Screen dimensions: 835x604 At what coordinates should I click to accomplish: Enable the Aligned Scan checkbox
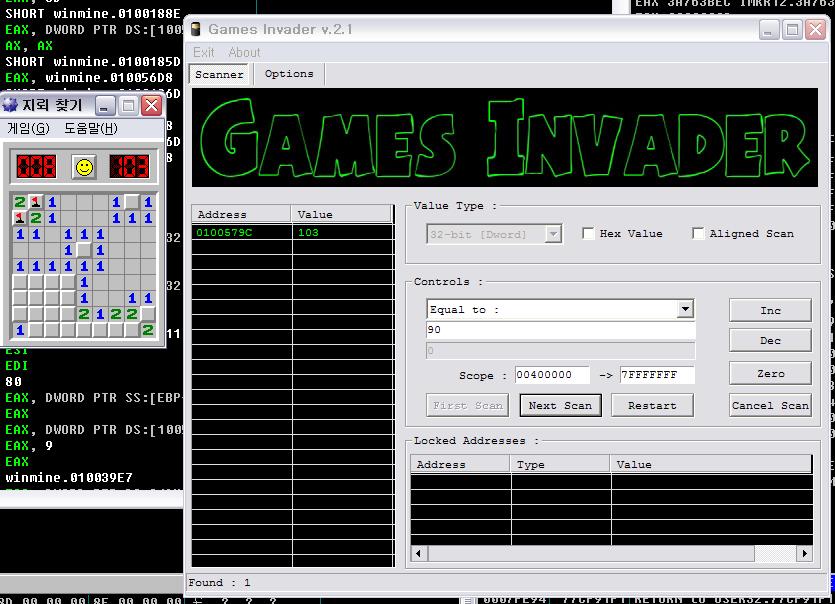(x=698, y=233)
